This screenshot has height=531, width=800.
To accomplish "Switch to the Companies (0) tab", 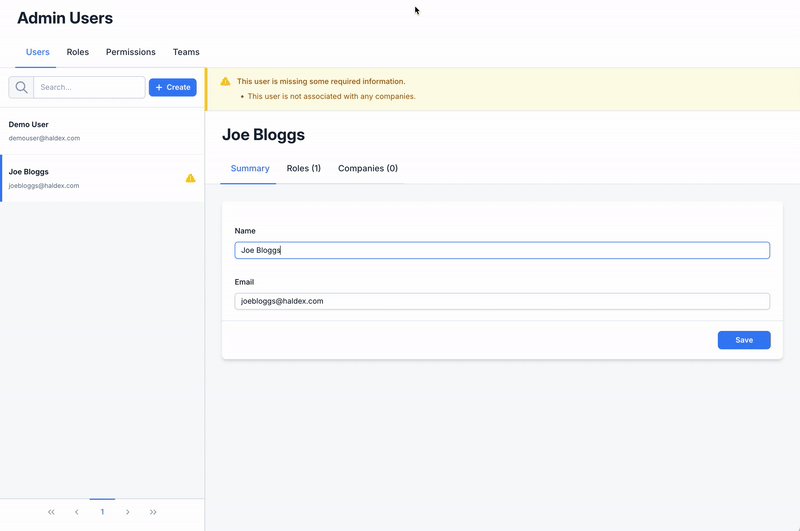I will pos(367,168).
